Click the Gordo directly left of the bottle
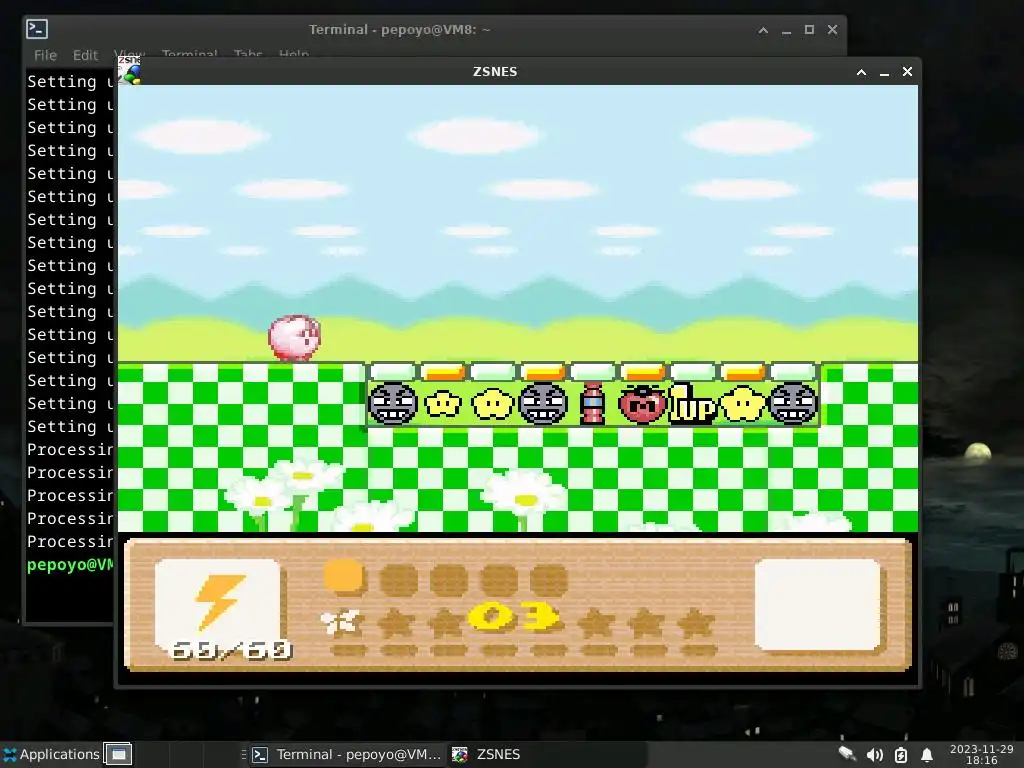The width and height of the screenshot is (1024, 768). coord(543,404)
